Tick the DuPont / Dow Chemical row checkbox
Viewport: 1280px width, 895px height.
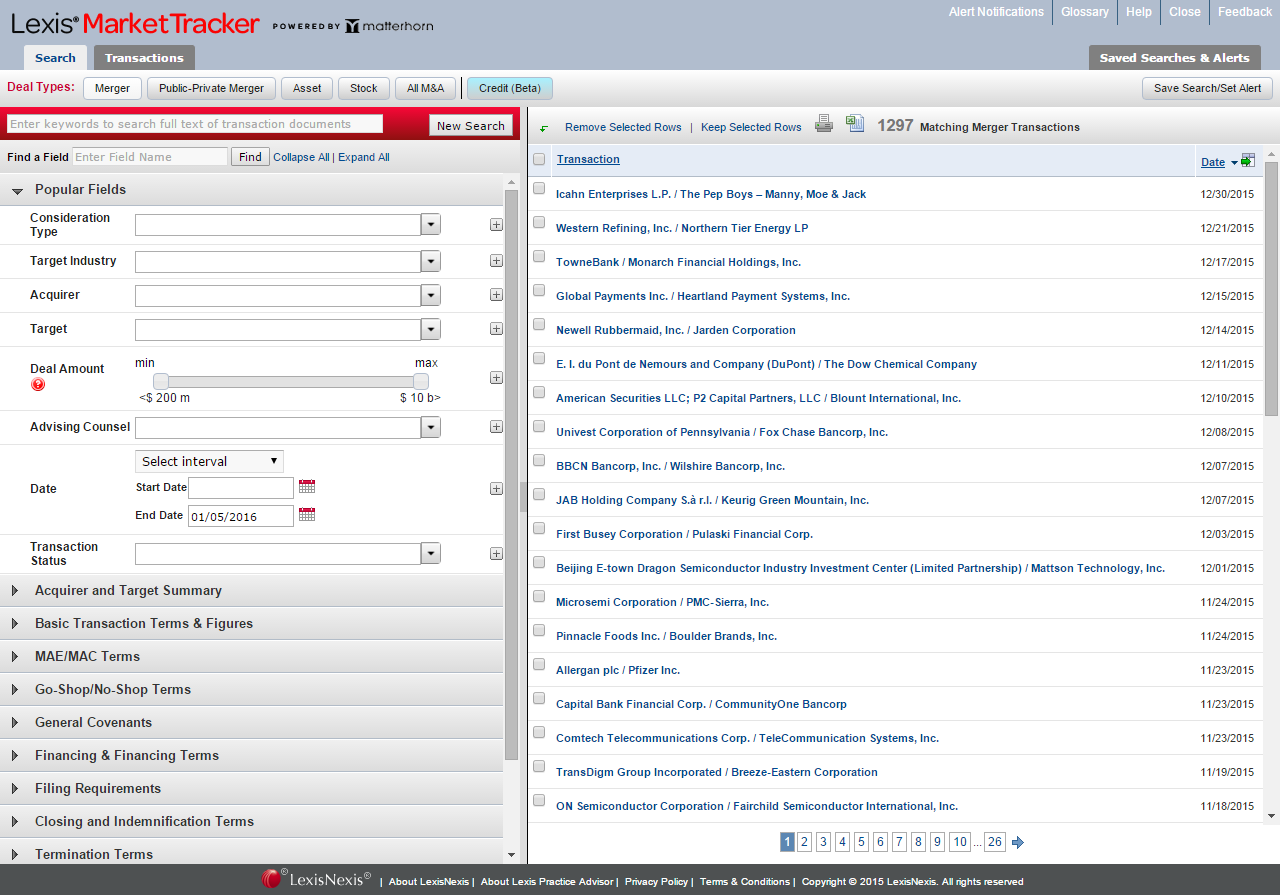[x=539, y=358]
